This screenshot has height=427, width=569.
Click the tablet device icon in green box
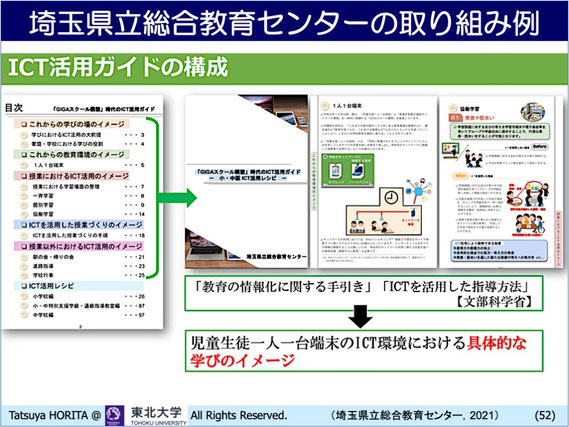coord(335,171)
